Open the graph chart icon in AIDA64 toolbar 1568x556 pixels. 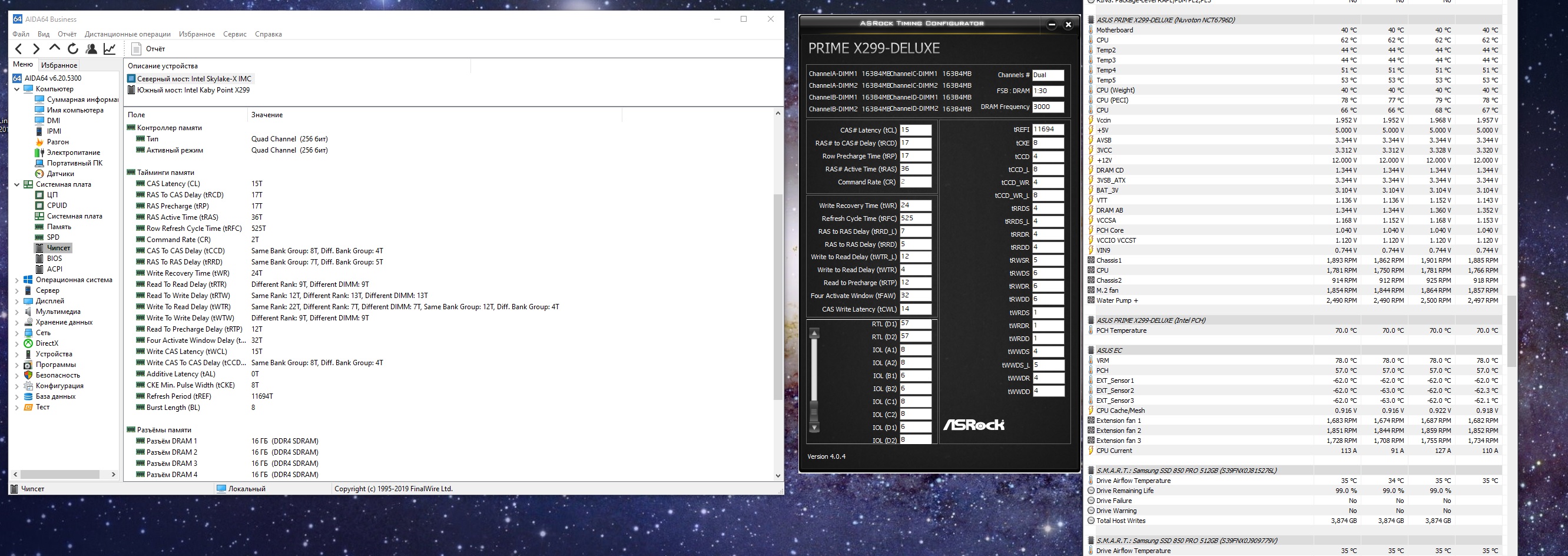[110, 49]
